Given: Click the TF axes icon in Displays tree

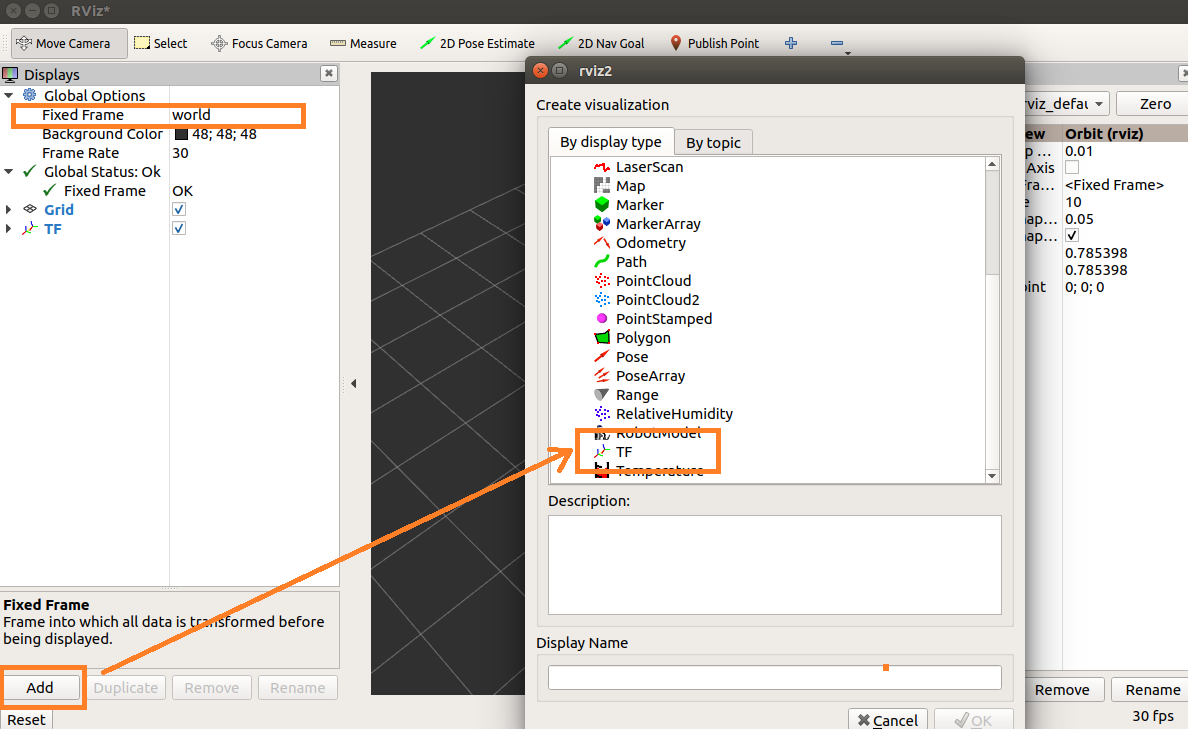Looking at the screenshot, I should pyautogui.click(x=30, y=228).
